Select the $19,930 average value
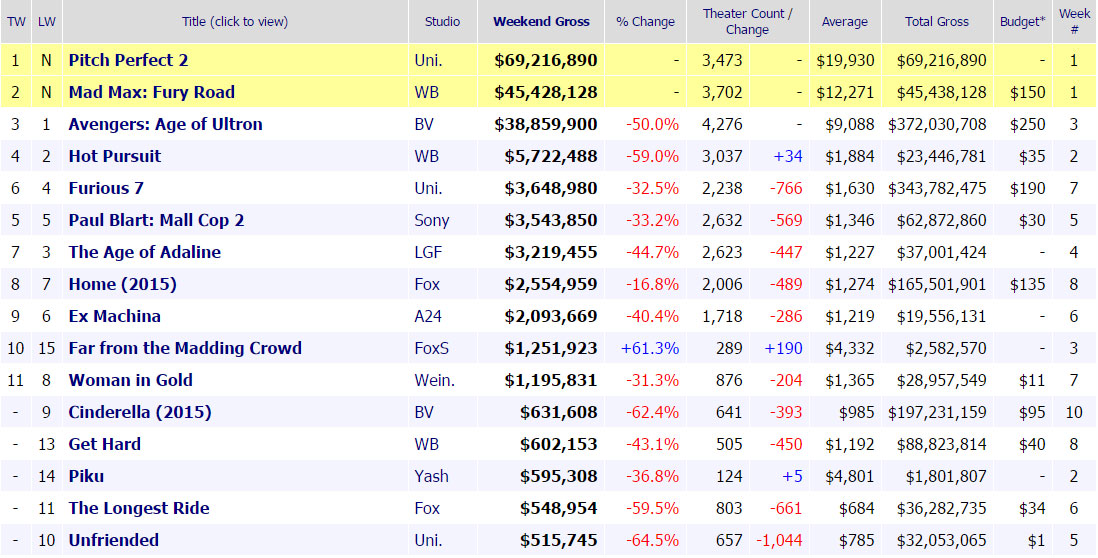This screenshot has height=558, width=1098. (845, 60)
